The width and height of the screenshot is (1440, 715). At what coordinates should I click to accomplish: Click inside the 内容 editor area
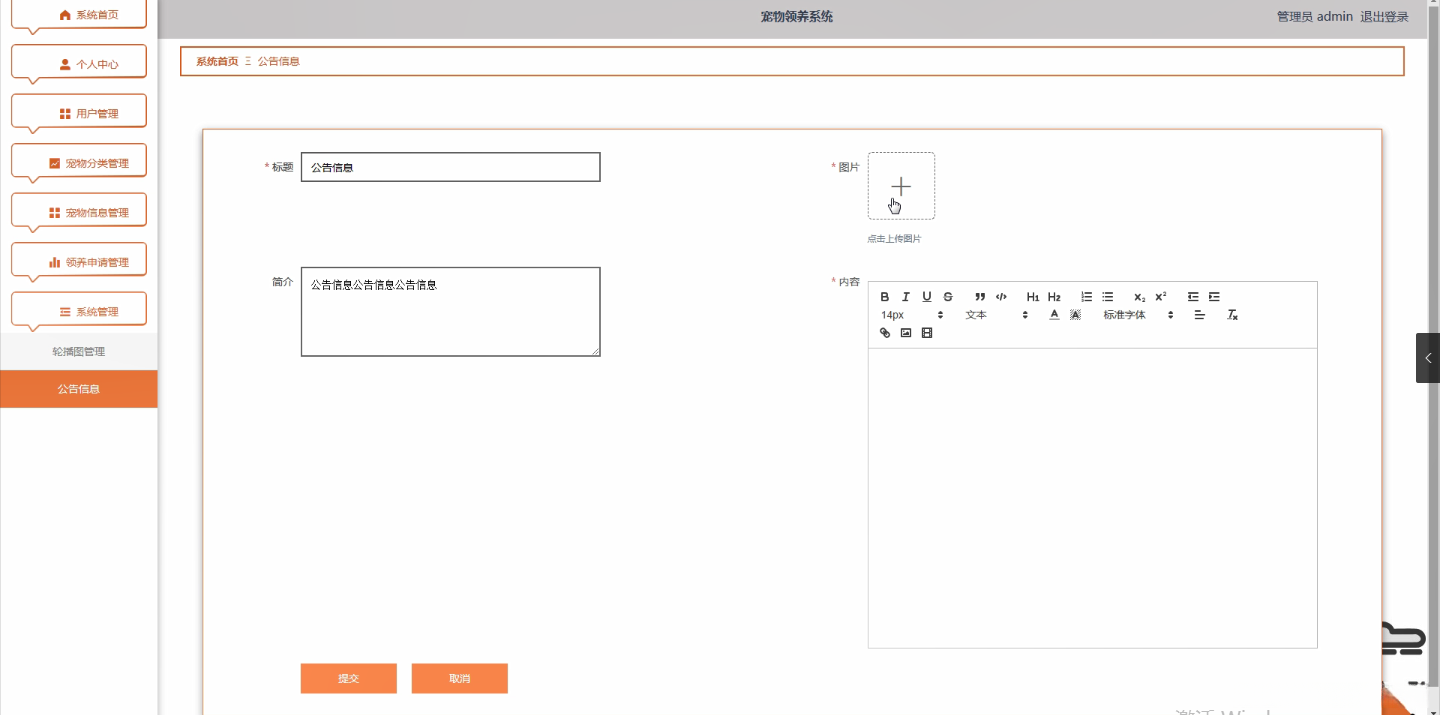click(1092, 498)
